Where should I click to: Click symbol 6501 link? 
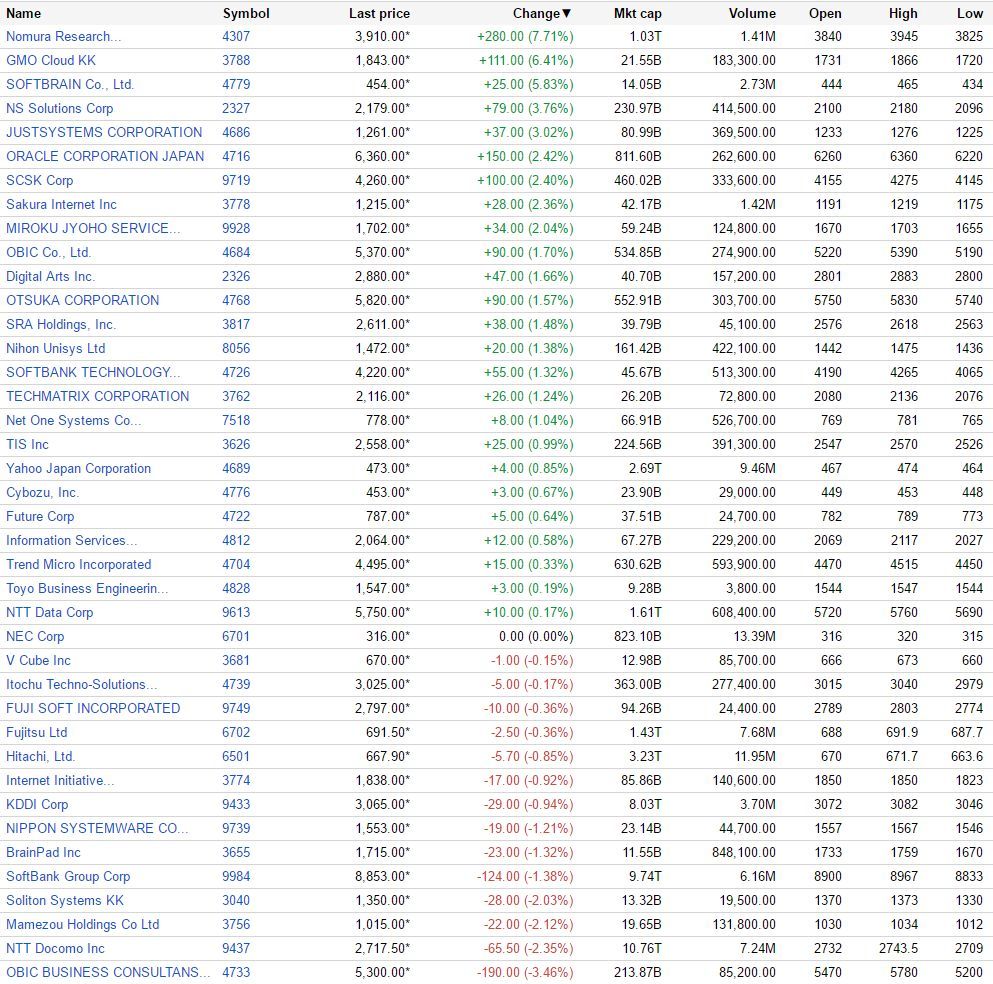(x=236, y=758)
